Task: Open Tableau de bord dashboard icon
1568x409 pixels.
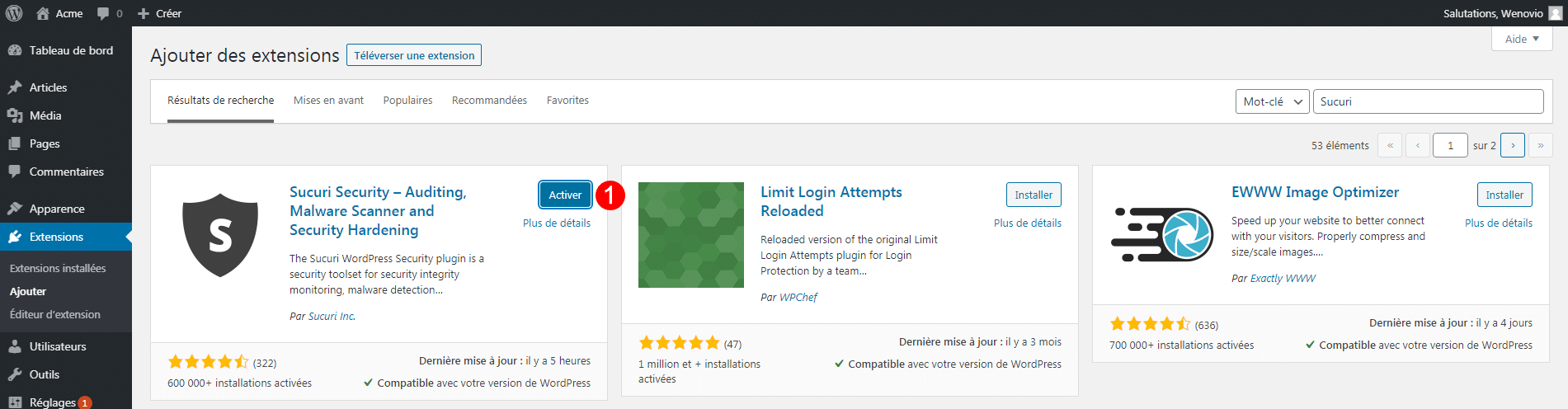Action: (15, 50)
